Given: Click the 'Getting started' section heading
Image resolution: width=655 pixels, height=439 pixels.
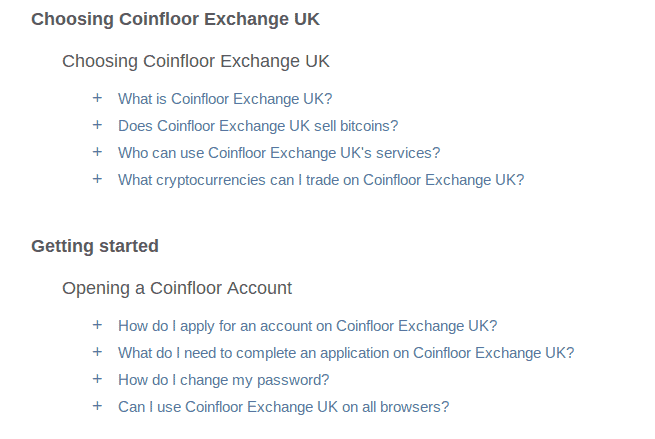Looking at the screenshot, I should click(95, 246).
